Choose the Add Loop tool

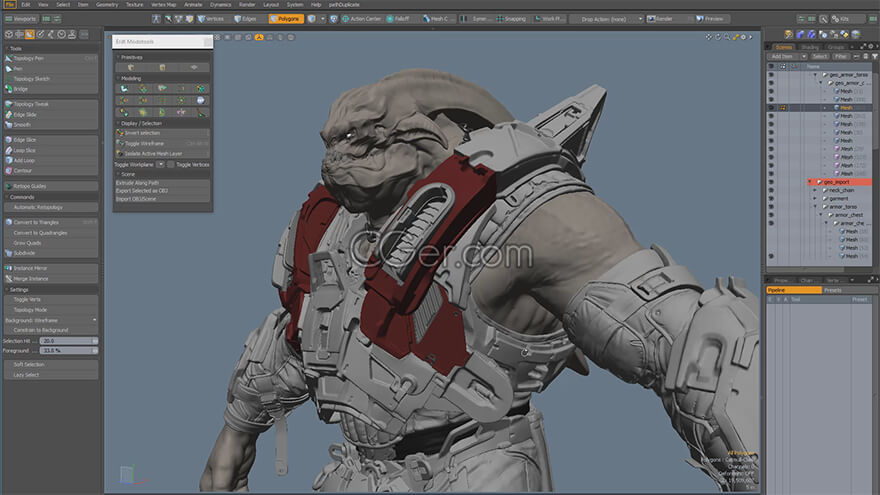(51, 161)
